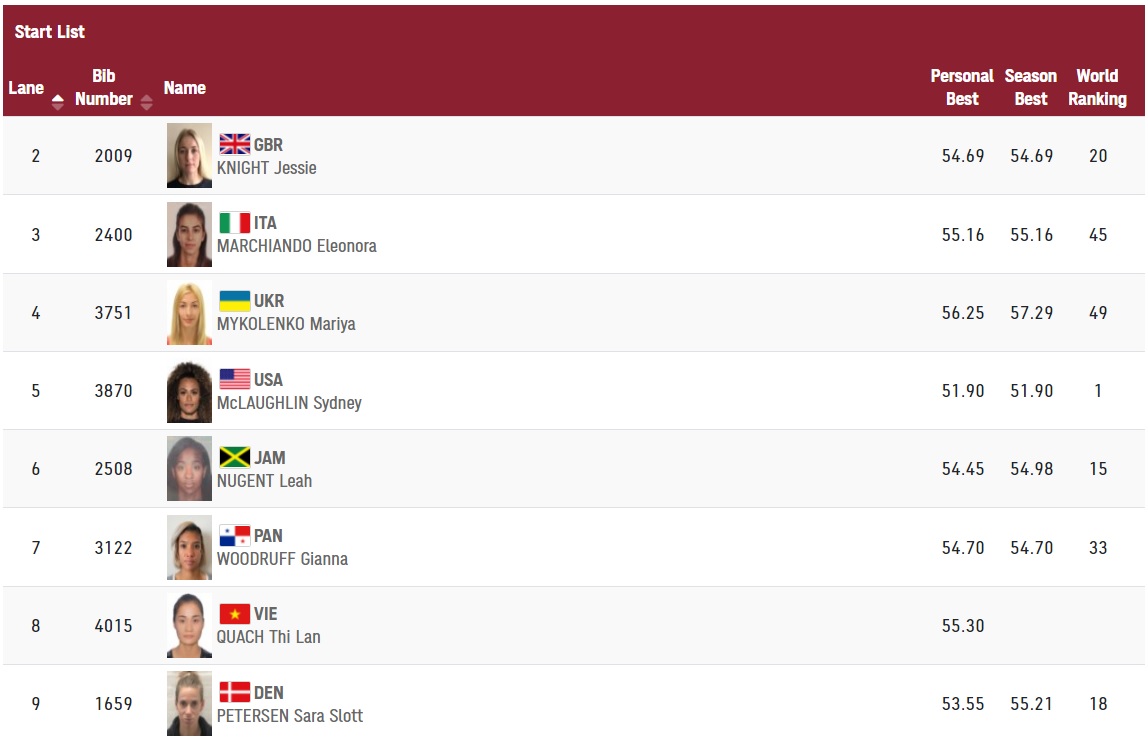
Task: Open MARCHIANDO Eleonora photo thumbnail
Action: (190, 234)
